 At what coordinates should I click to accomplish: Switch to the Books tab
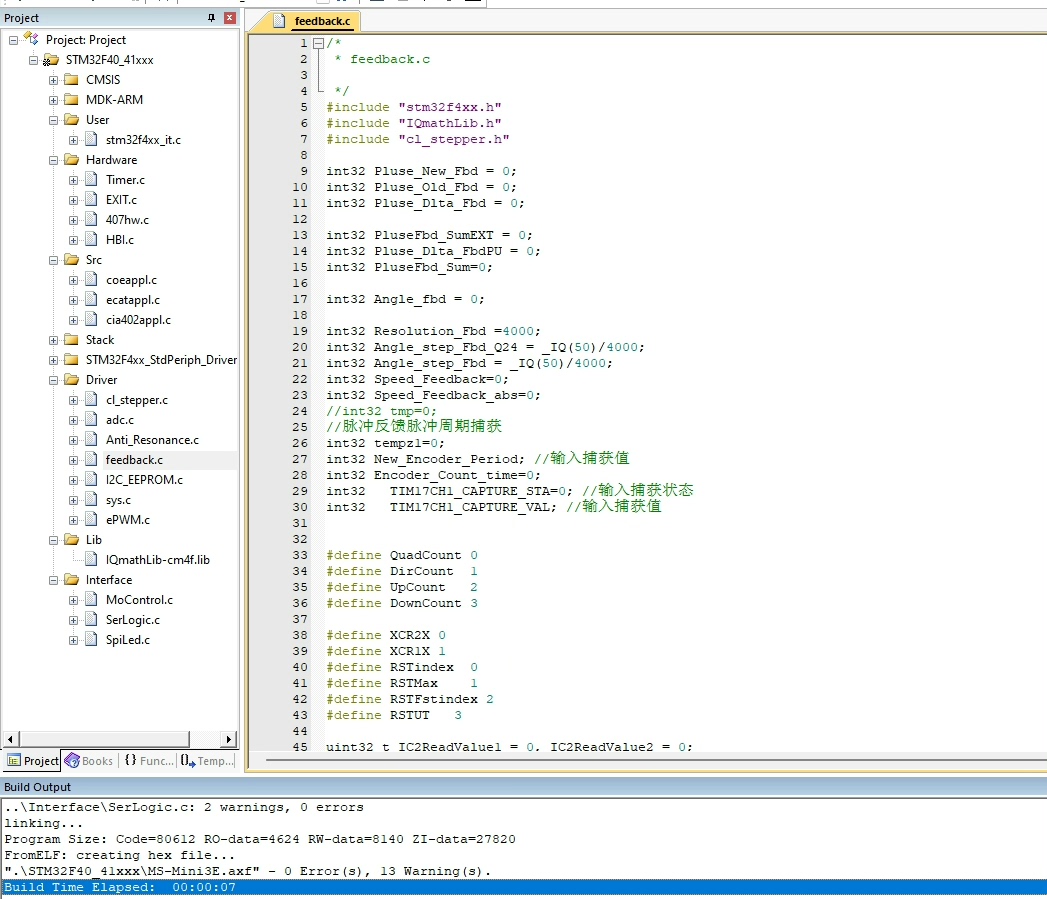89,761
